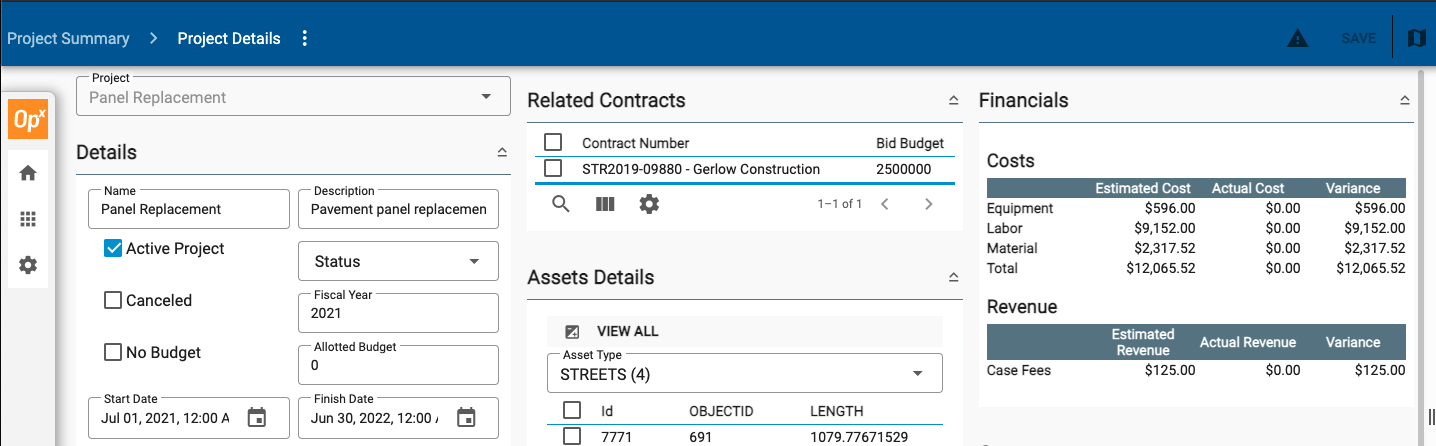This screenshot has width=1436, height=446.
Task: Go to home in the sidebar
Action: pyautogui.click(x=28, y=173)
